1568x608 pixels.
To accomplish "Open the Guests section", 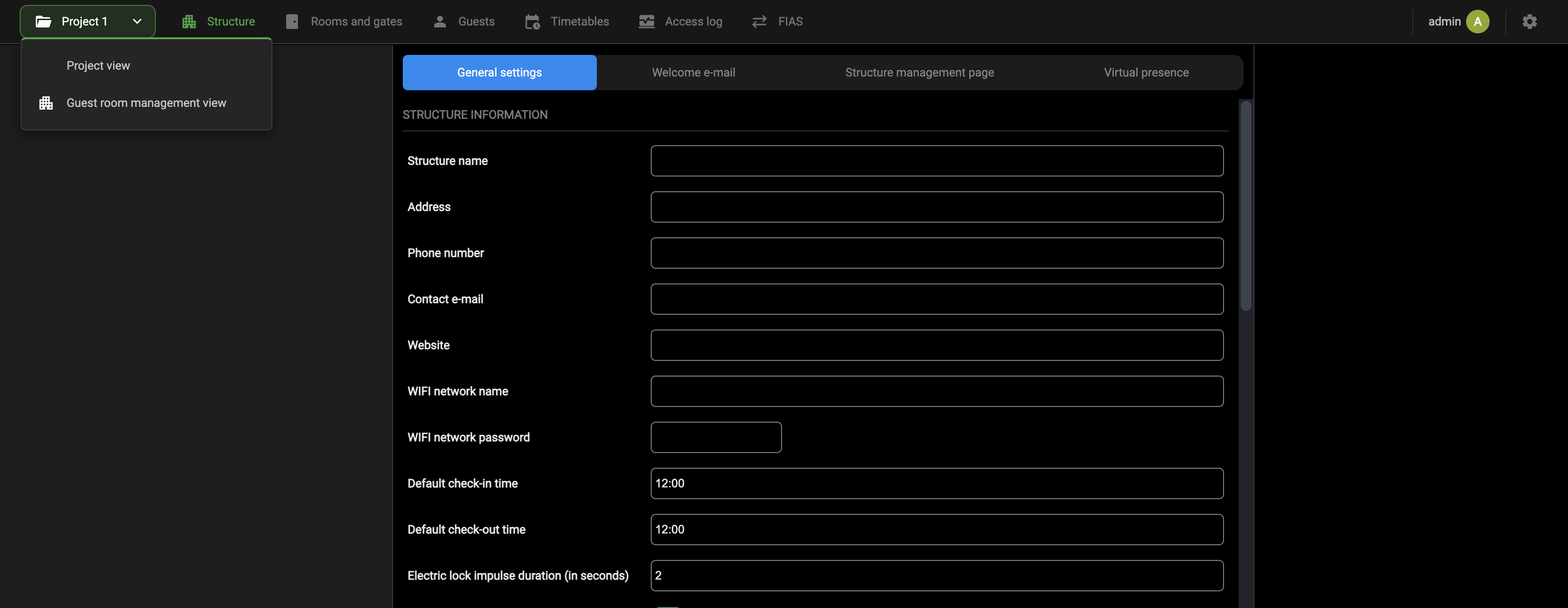I will point(465,21).
